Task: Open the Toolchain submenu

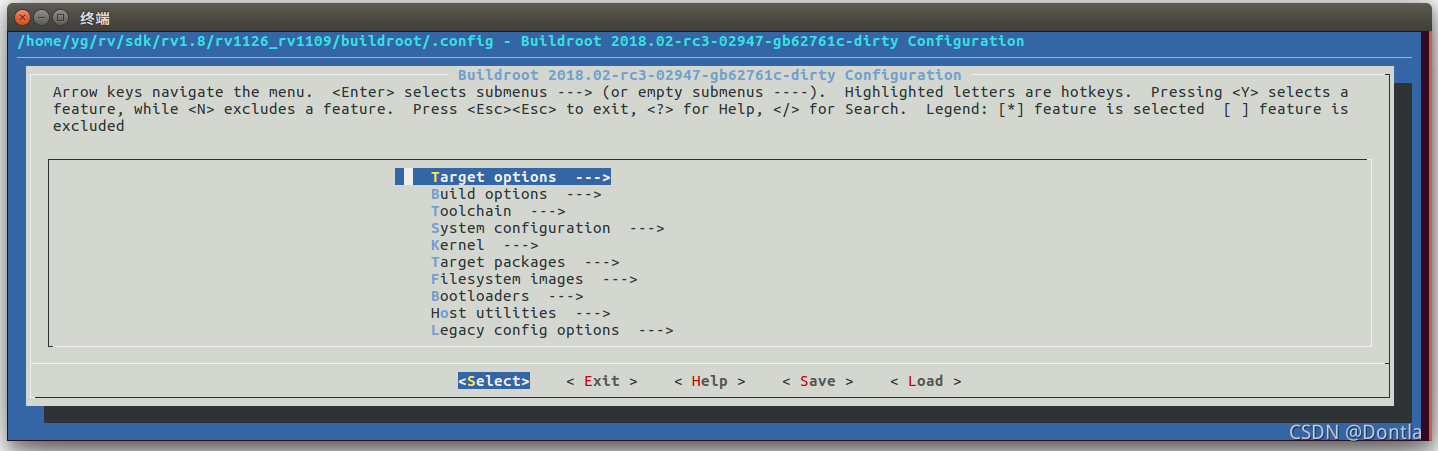Action: (x=497, y=211)
